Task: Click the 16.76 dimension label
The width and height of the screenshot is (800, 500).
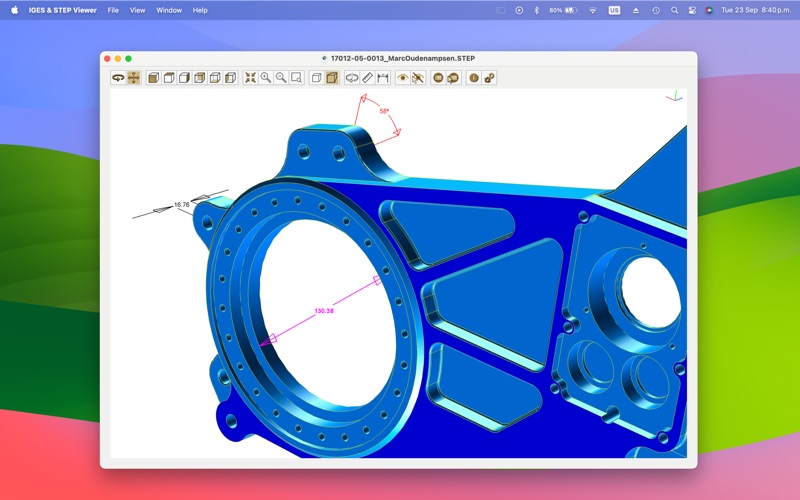Action: [182, 205]
